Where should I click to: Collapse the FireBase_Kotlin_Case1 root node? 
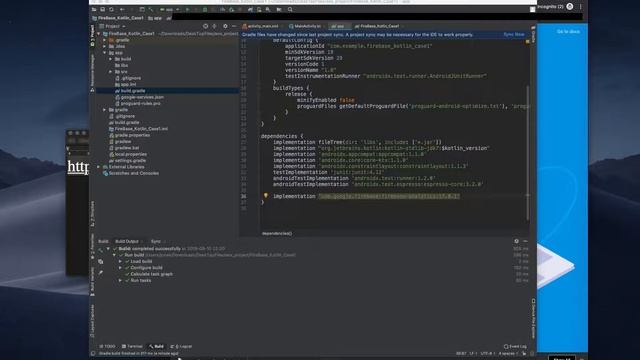point(99,34)
